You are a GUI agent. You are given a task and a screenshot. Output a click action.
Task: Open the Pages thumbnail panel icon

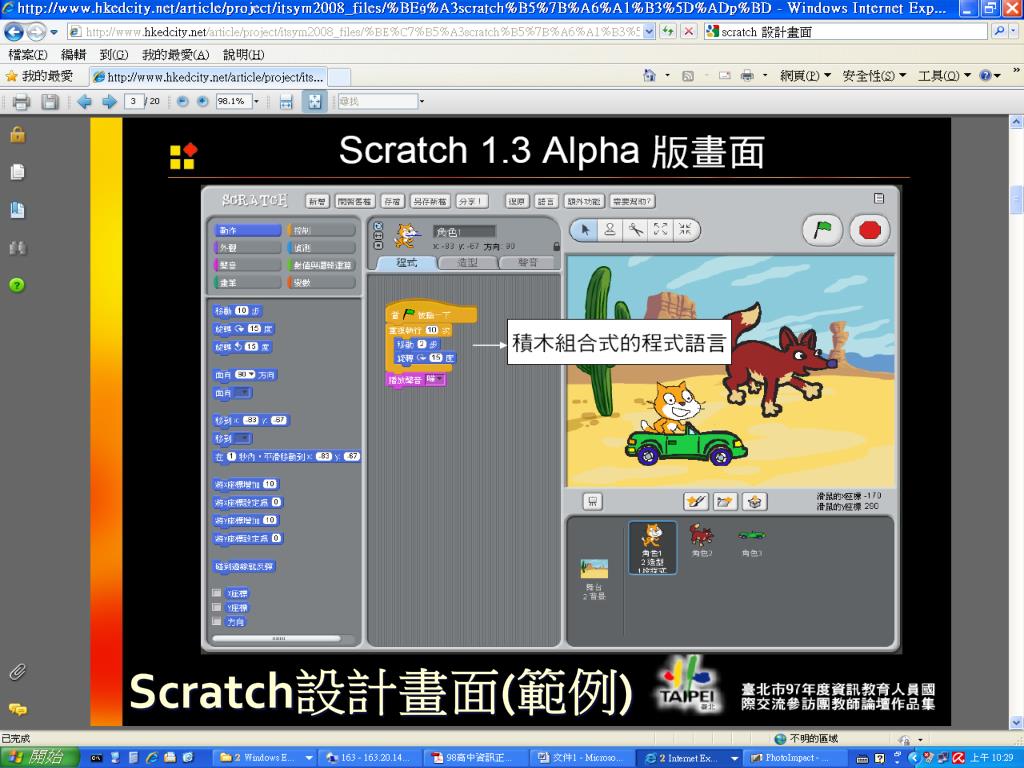point(18,172)
